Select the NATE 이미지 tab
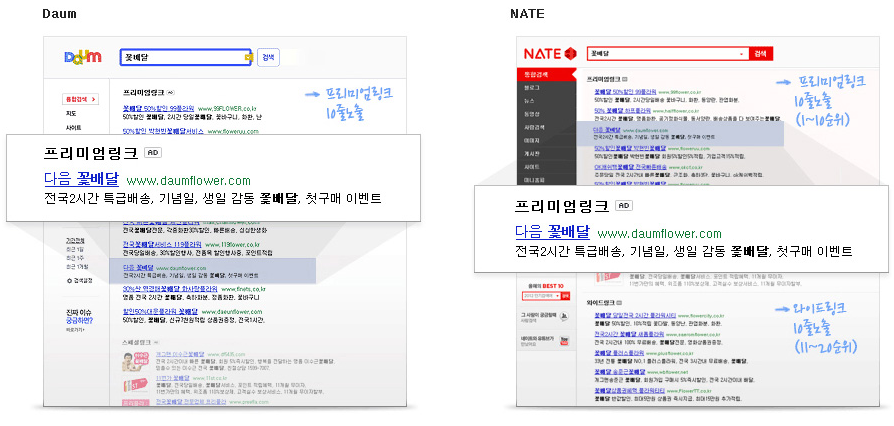894x426 pixels. click(x=532, y=140)
